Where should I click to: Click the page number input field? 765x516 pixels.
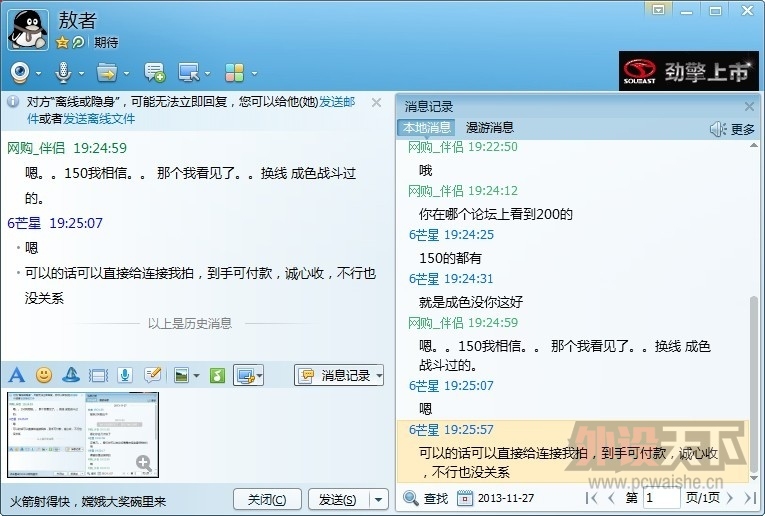pyautogui.click(x=662, y=498)
